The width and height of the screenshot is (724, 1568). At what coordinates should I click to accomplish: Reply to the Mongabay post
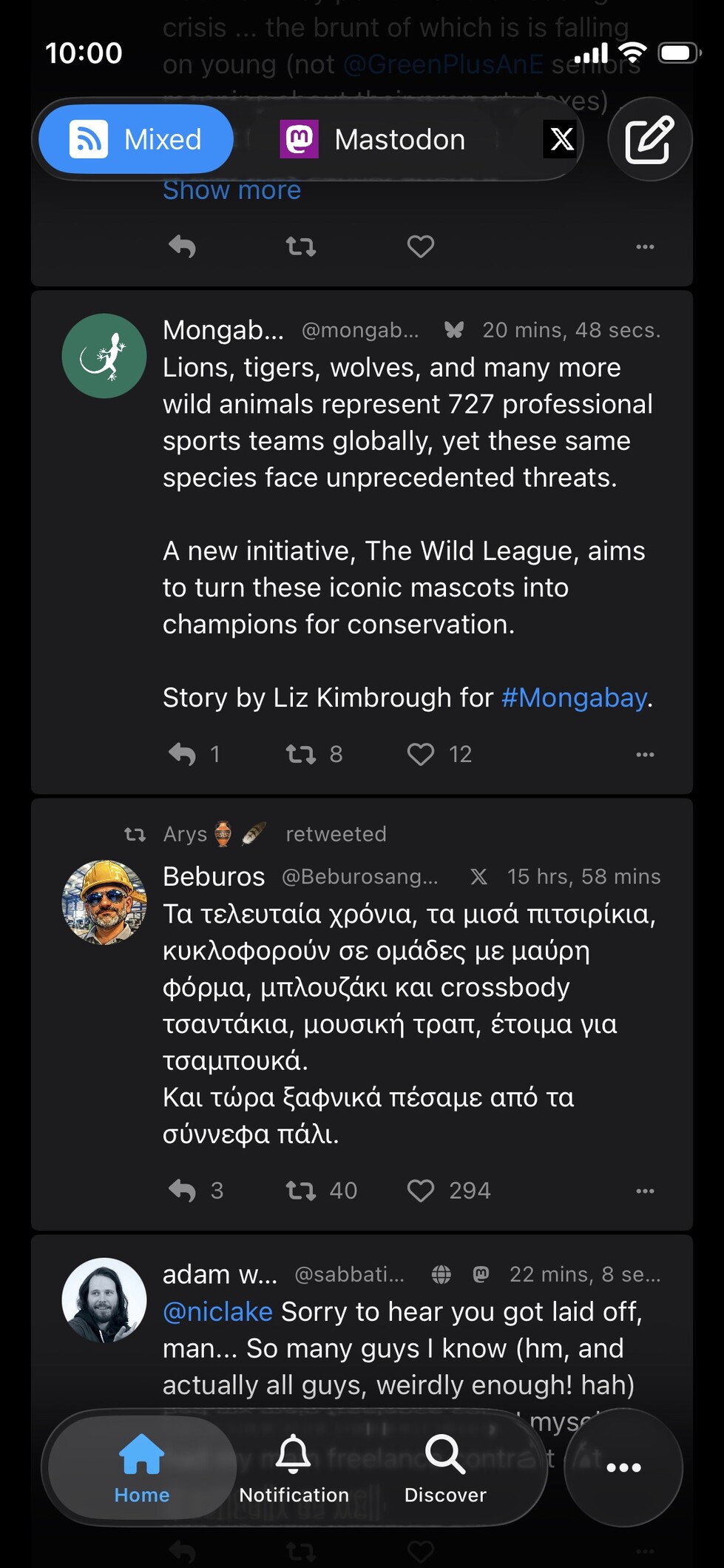point(182,754)
